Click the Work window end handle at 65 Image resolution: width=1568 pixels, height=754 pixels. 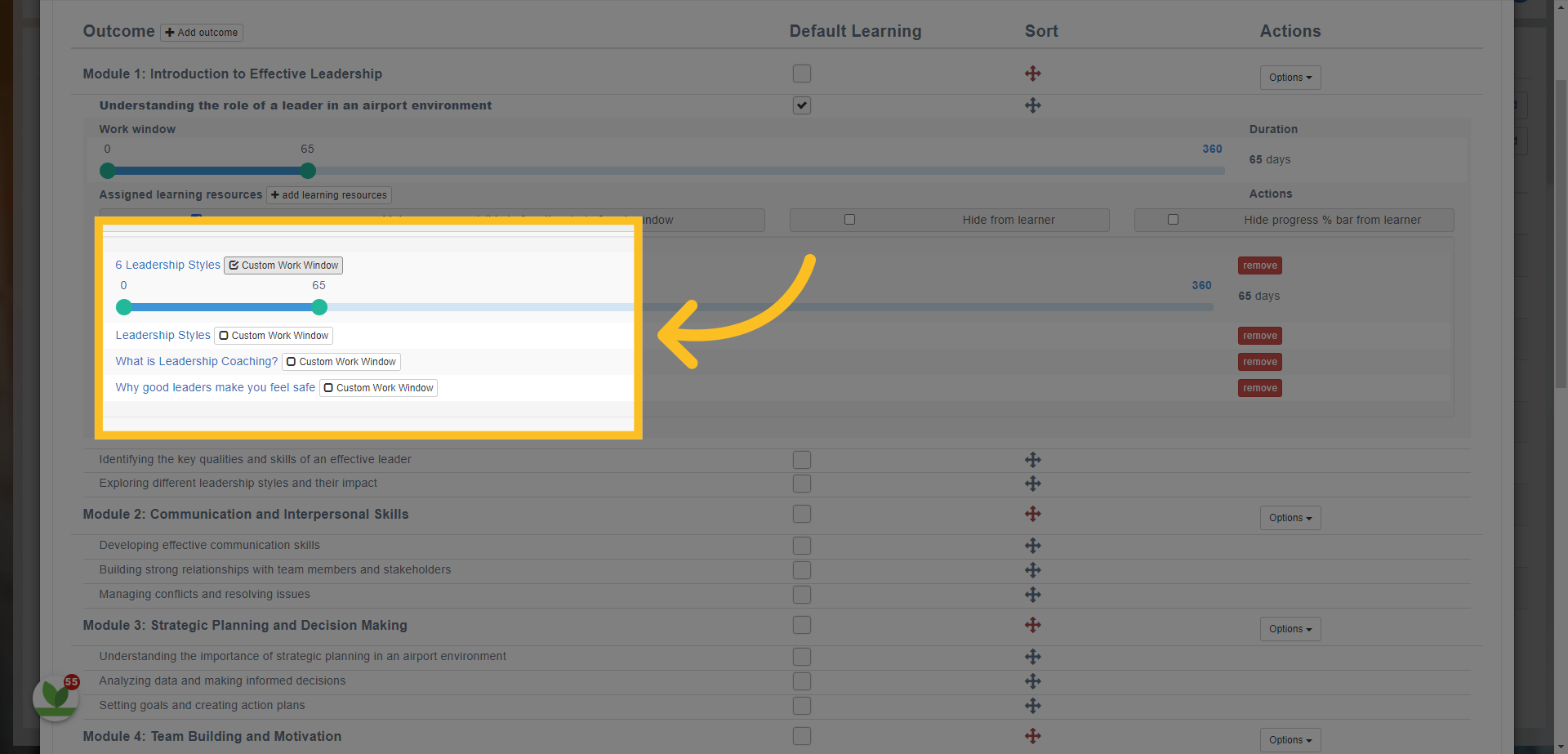(x=308, y=171)
